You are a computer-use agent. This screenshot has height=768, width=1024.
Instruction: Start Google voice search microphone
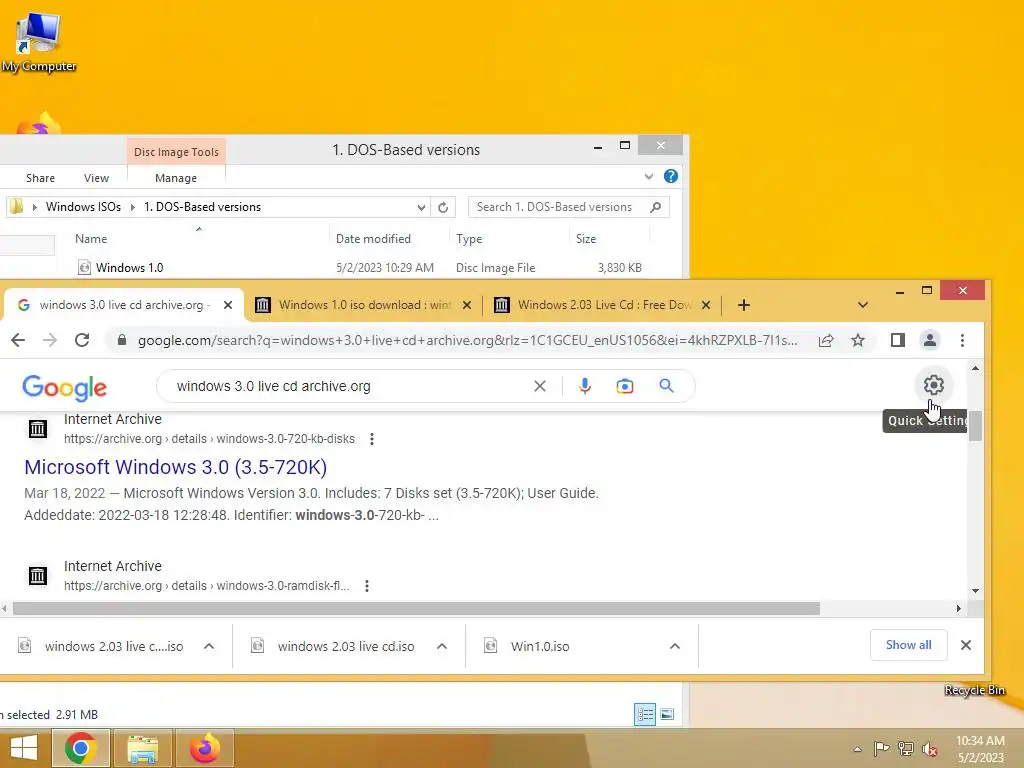585,386
